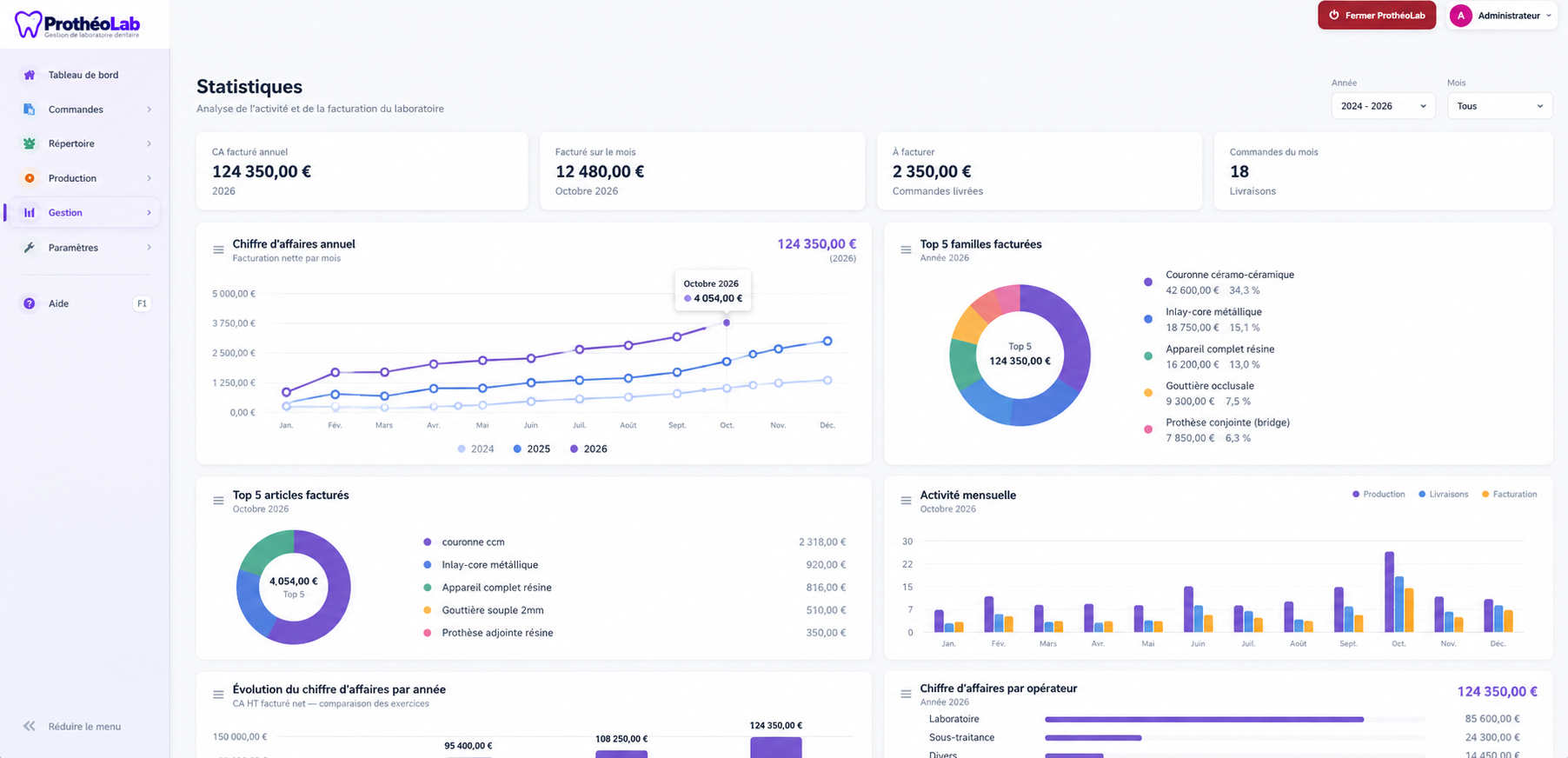
Task: Open the Administrateur account dropdown arrow
Action: coord(1549,16)
